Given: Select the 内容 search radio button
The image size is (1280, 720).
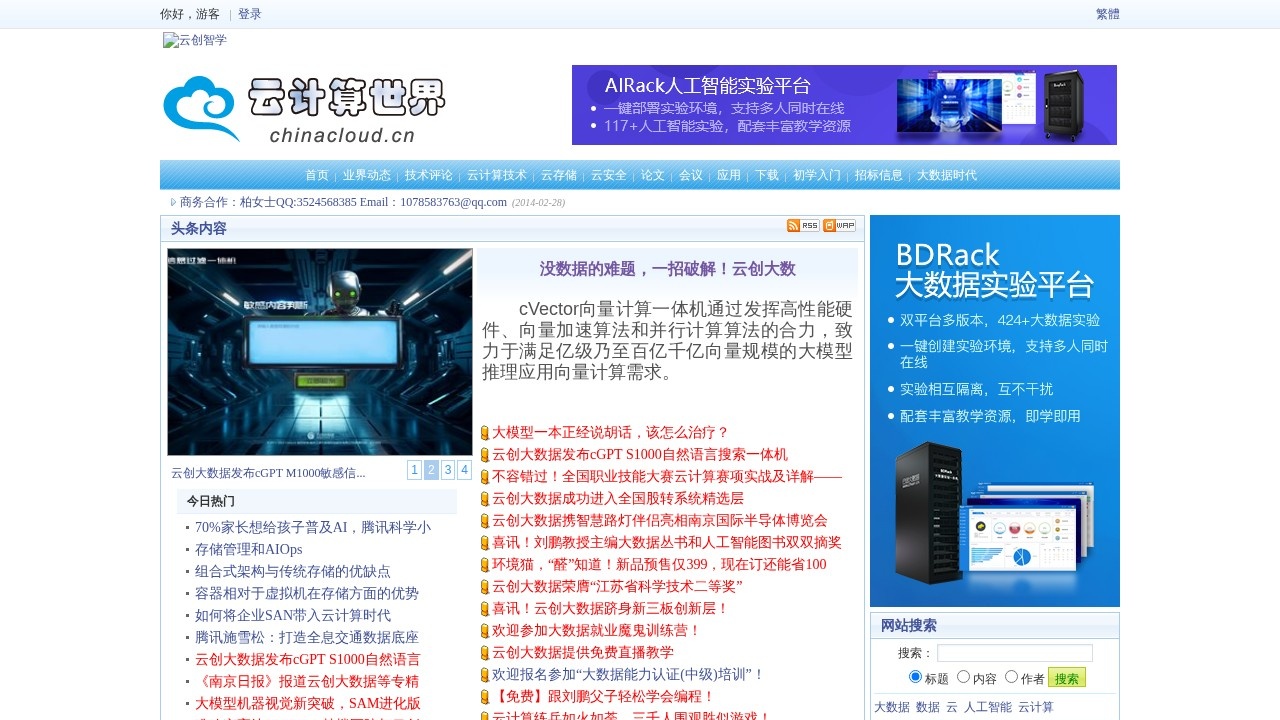Looking at the screenshot, I should tap(962, 676).
